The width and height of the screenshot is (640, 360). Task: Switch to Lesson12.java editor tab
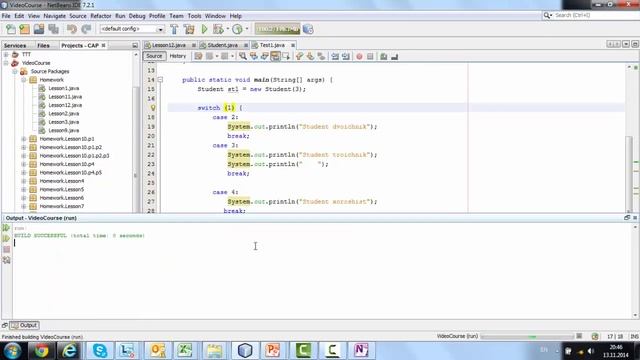[x=169, y=45]
